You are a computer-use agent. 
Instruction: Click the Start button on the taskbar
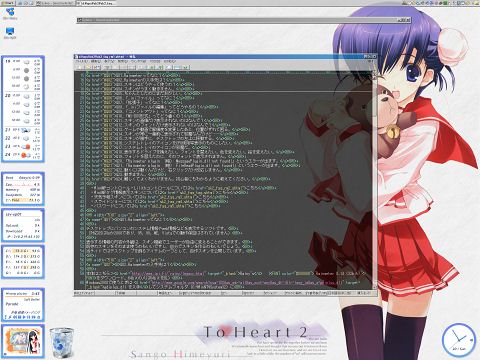(x=7, y=3)
